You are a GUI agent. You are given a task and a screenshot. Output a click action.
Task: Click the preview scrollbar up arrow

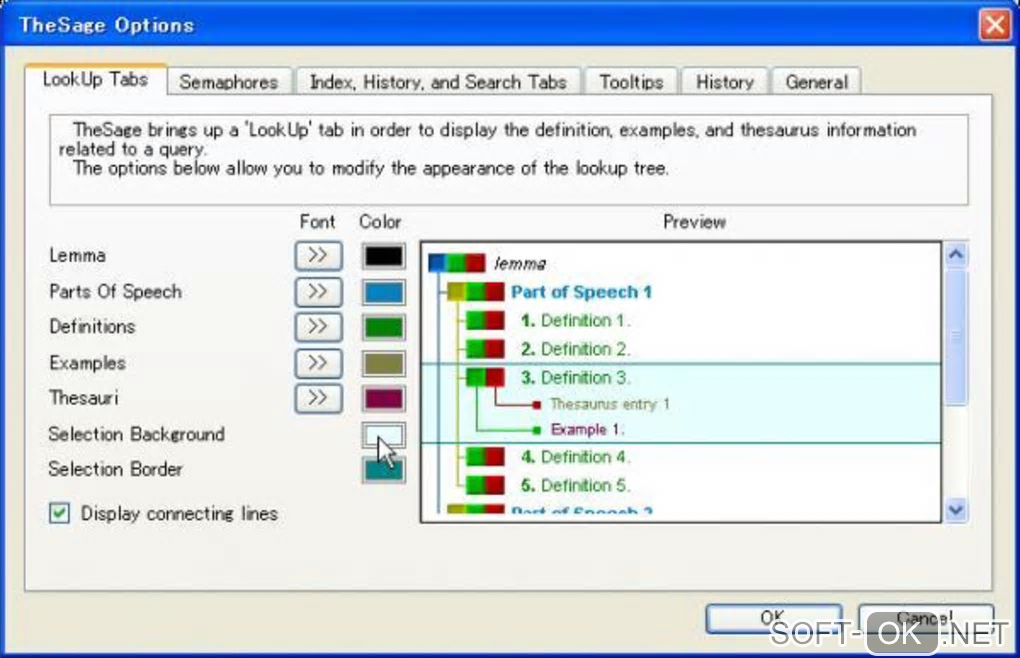pos(956,254)
